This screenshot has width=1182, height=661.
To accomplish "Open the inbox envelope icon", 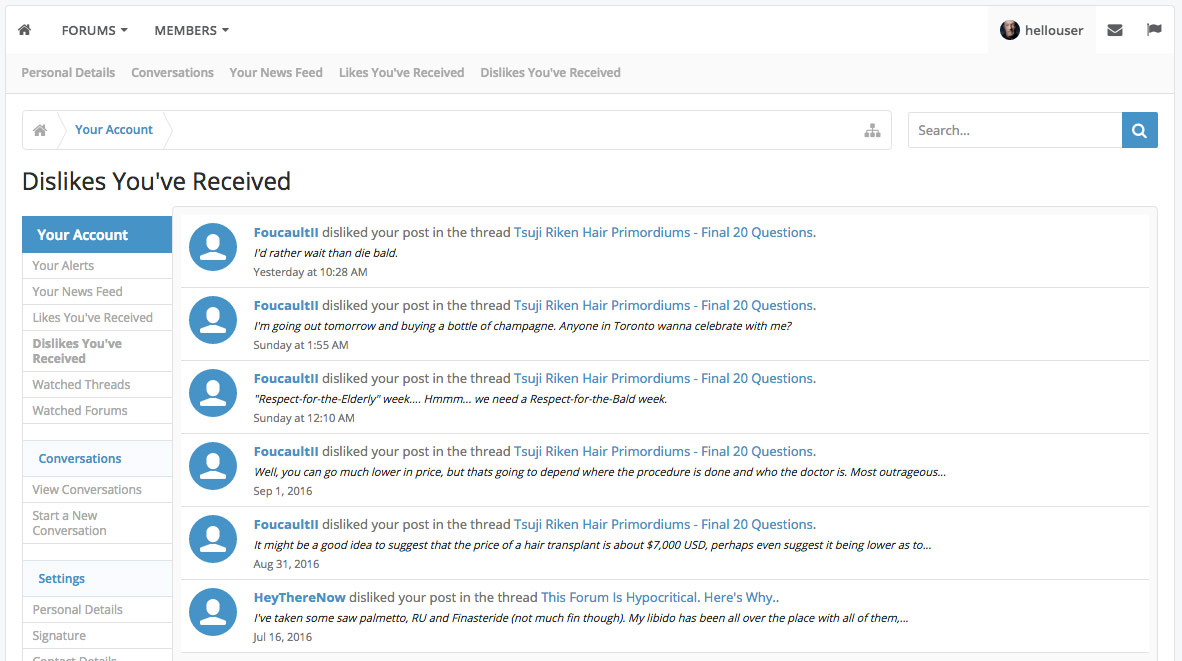I will click(1114, 30).
